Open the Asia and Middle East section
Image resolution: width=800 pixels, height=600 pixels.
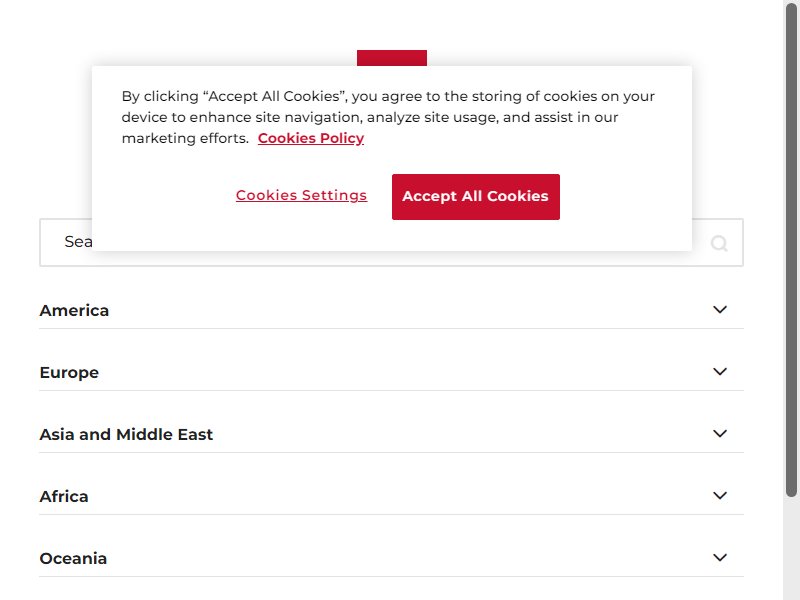click(391, 434)
